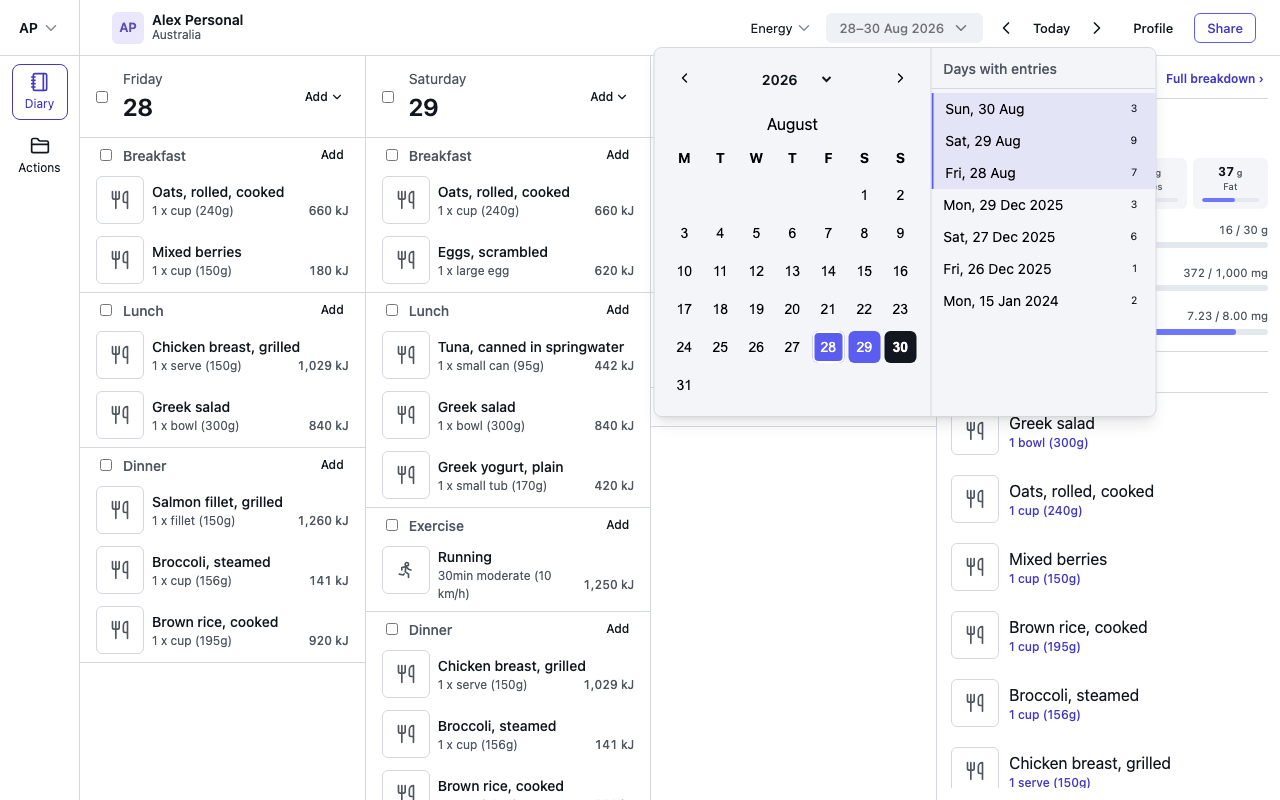The height and width of the screenshot is (800, 1280).
Task: Tick the Friday 28 day checkbox
Action: [102, 97]
